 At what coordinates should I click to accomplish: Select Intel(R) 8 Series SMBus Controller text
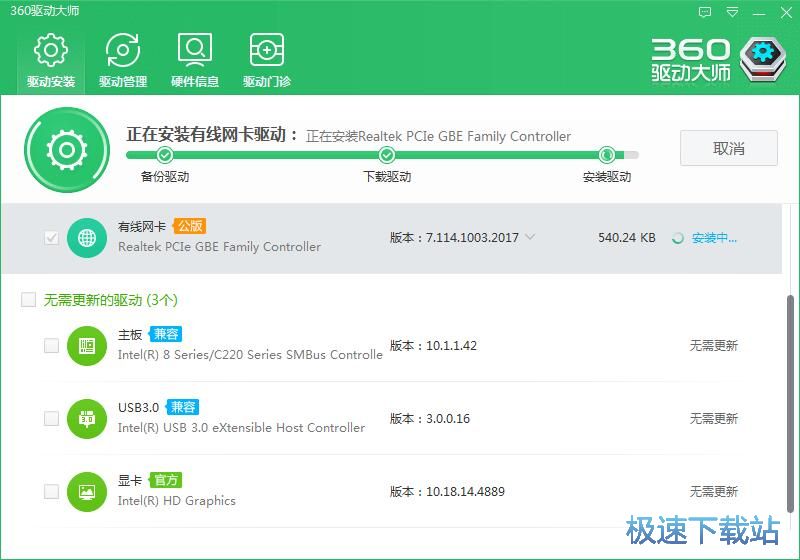coord(250,354)
